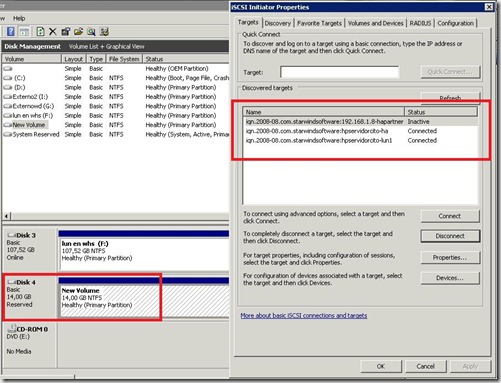501x383 pixels.
Task: Click the black X Delete toolbar icon
Action: click(x=53, y=32)
